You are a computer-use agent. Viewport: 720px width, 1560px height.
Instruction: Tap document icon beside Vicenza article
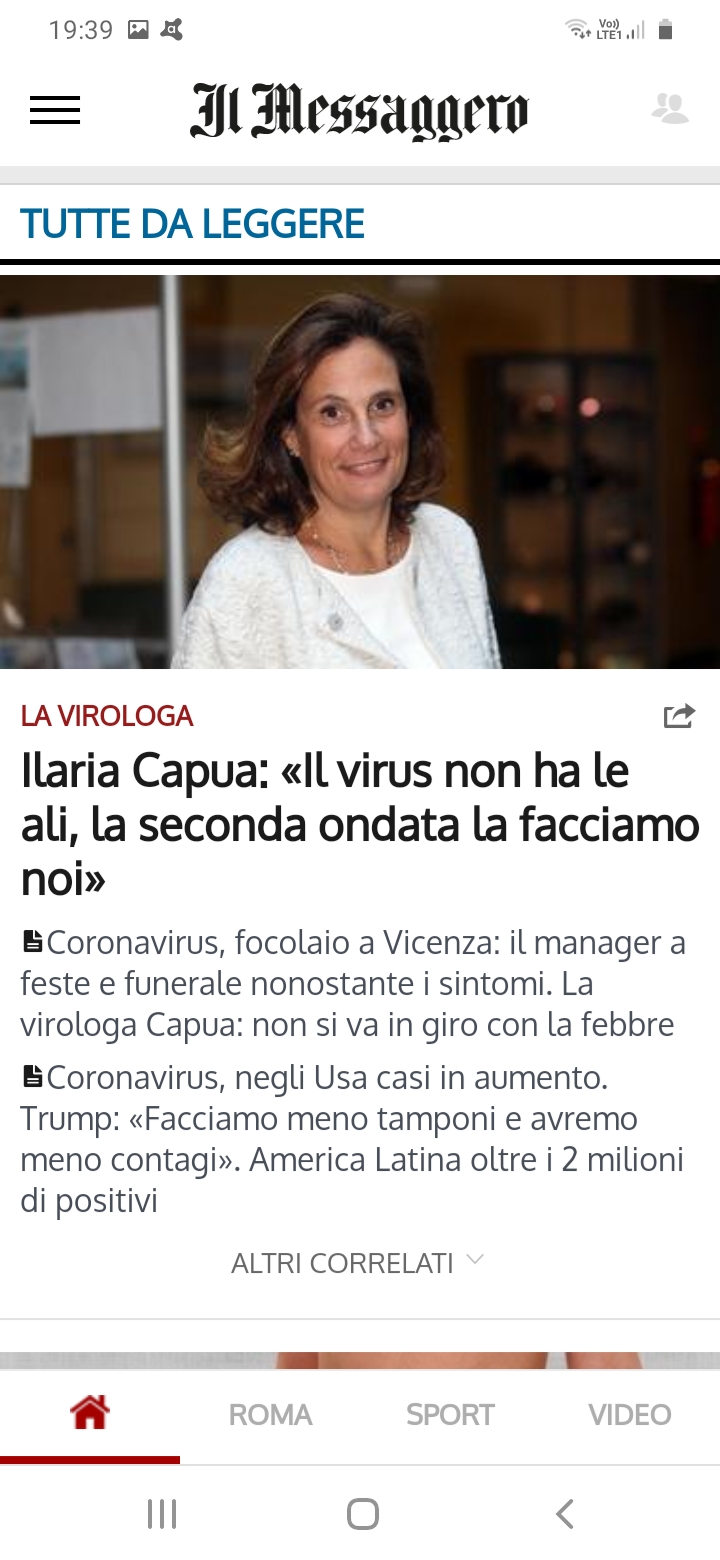click(x=32, y=941)
